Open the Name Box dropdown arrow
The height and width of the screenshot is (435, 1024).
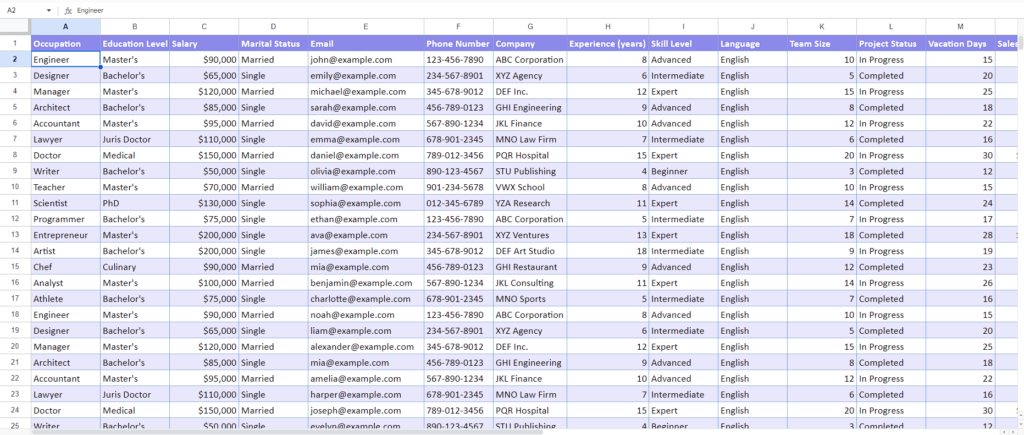(48, 10)
